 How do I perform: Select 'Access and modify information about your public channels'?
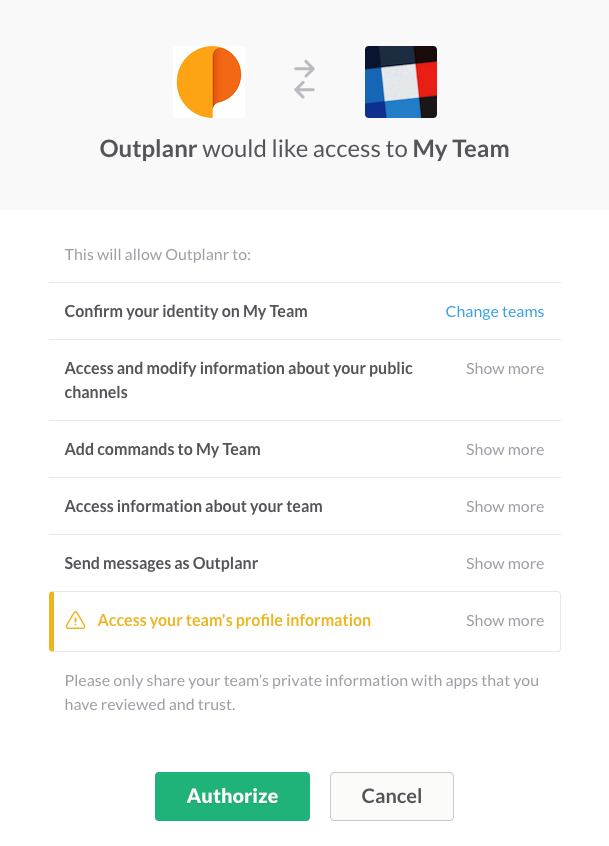[238, 380]
